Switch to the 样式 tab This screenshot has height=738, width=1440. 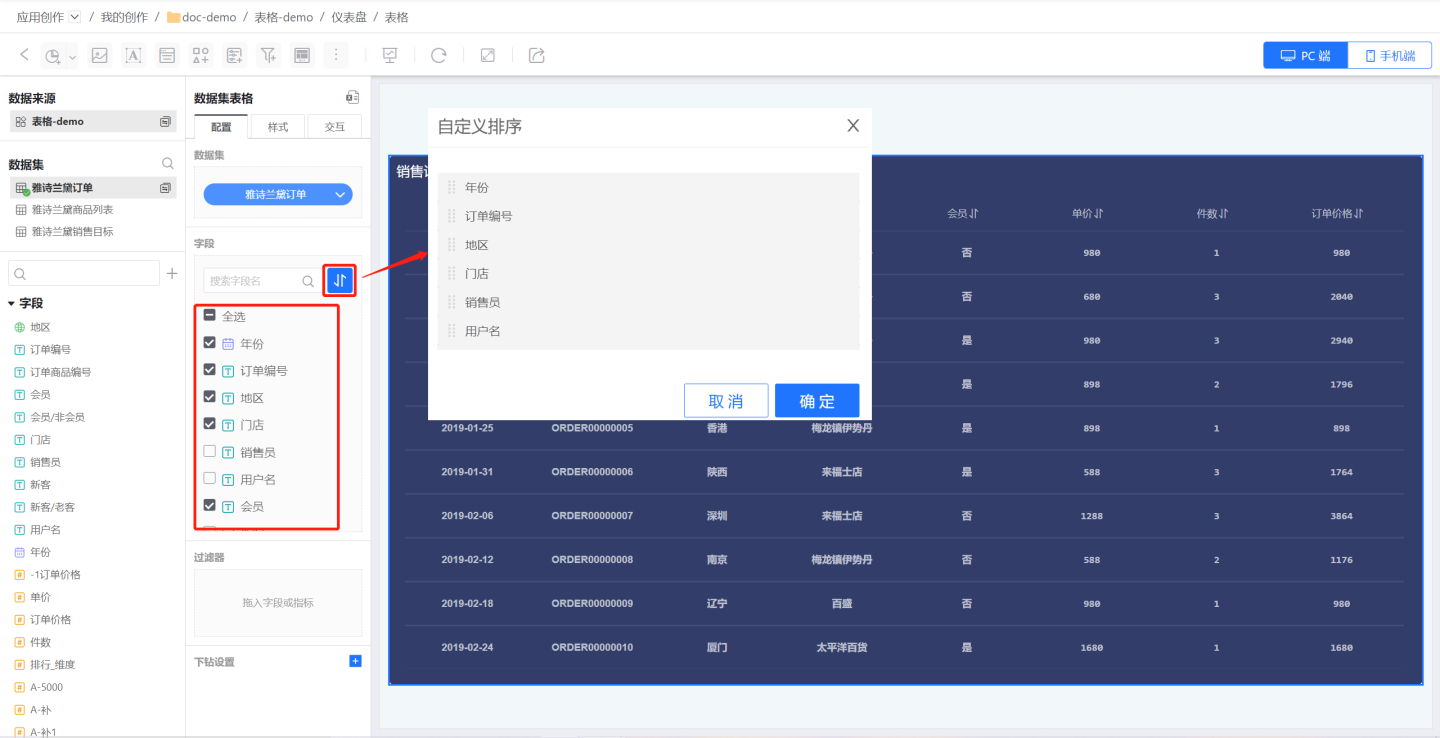click(x=277, y=127)
